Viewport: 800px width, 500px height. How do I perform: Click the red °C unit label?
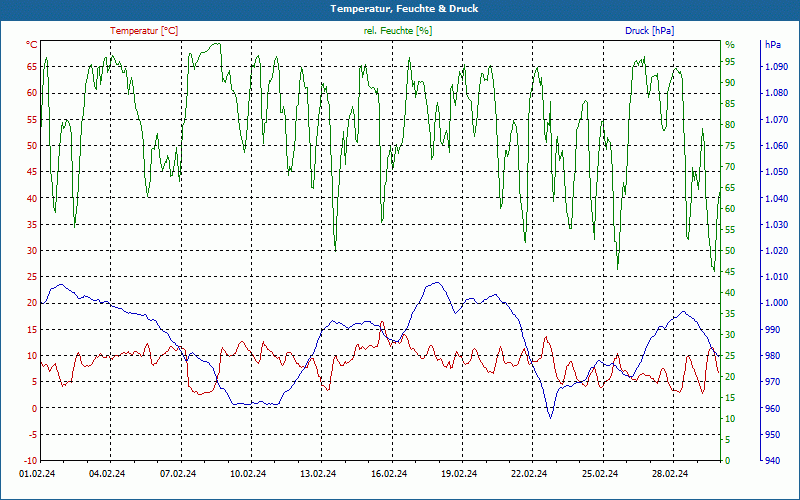tap(32, 45)
